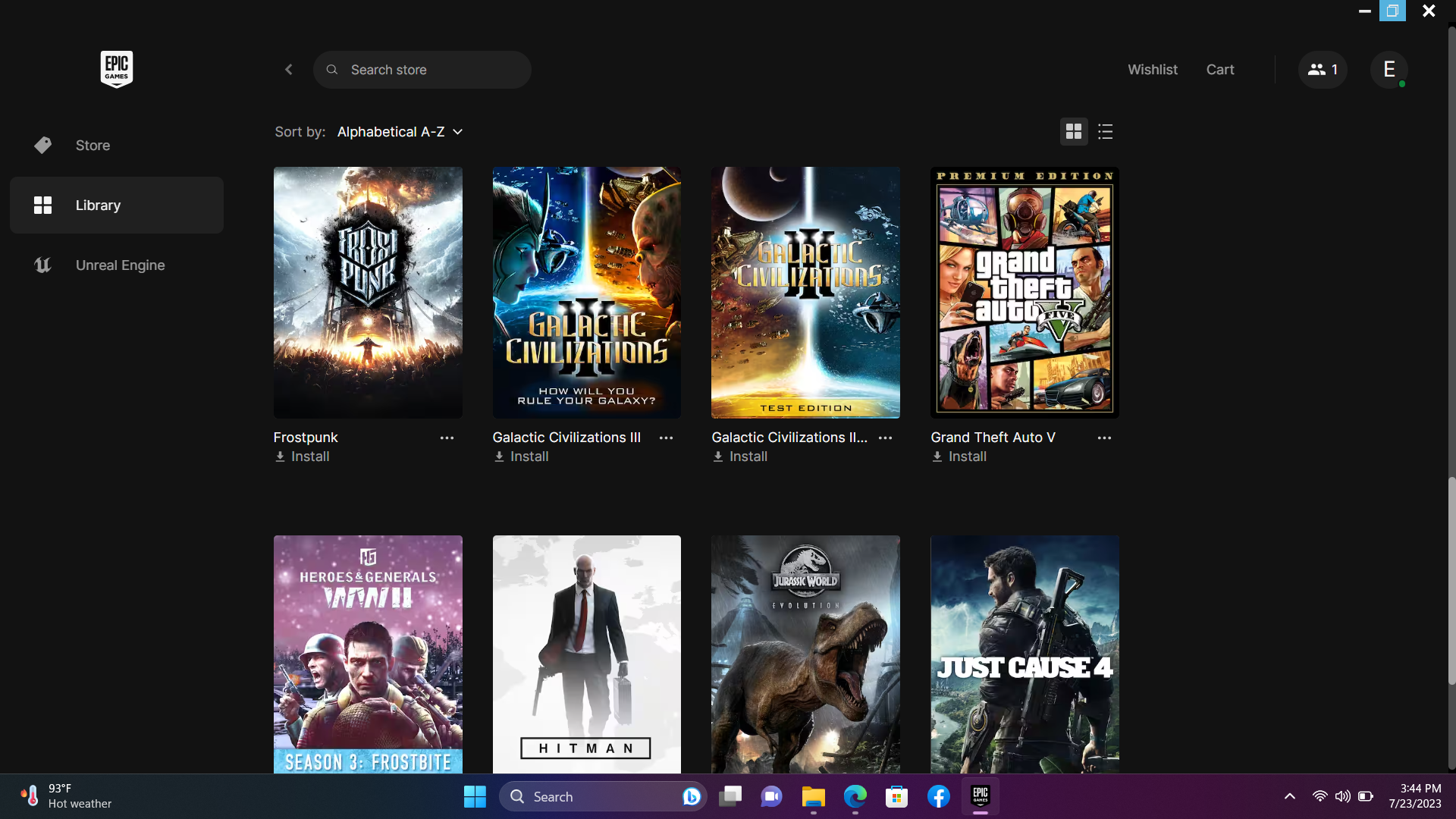
Task: Switch to the Library tab
Action: point(99,205)
